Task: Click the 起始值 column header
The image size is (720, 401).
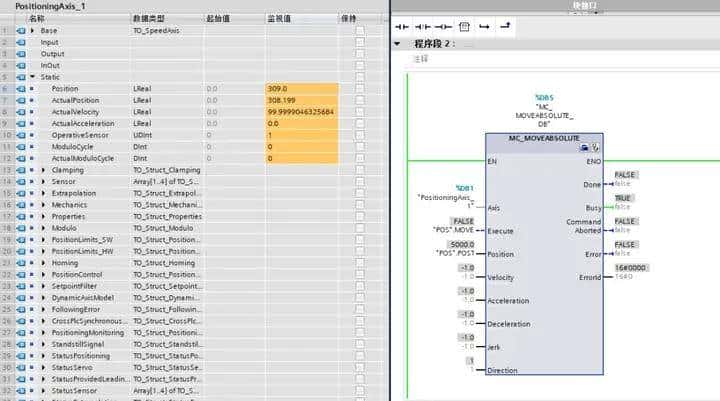Action: [218, 19]
